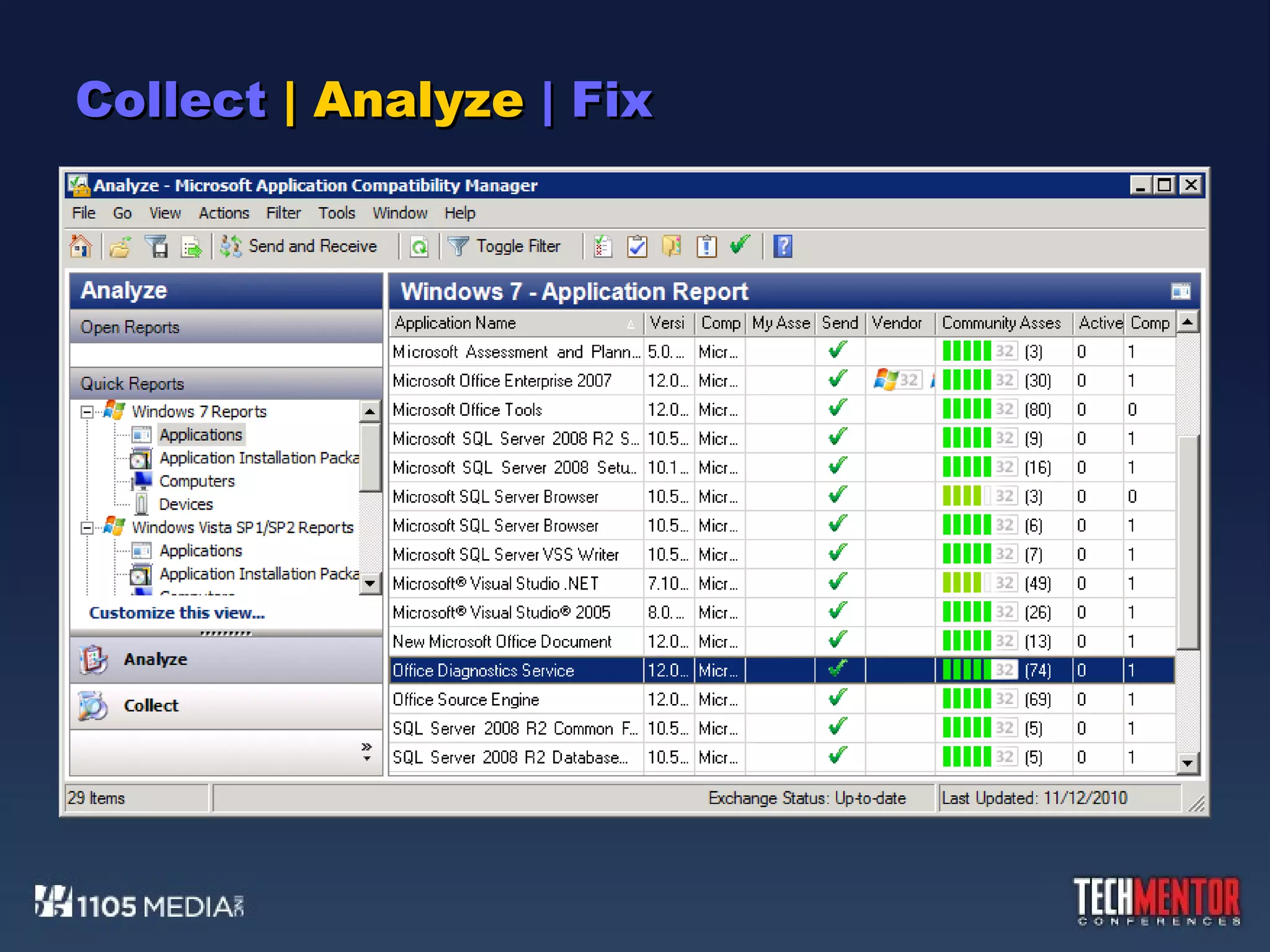This screenshot has width=1270, height=952.
Task: Select the Microsoft Visual Studio 2005 row
Action: pyautogui.click(x=782, y=612)
